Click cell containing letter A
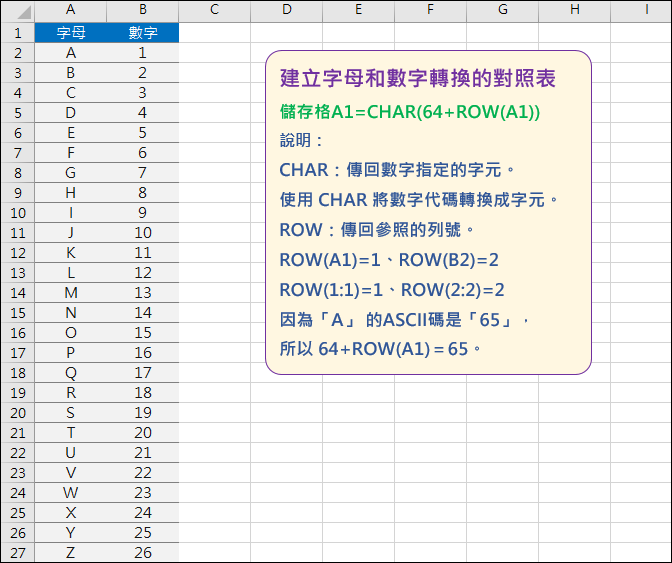 (71, 53)
